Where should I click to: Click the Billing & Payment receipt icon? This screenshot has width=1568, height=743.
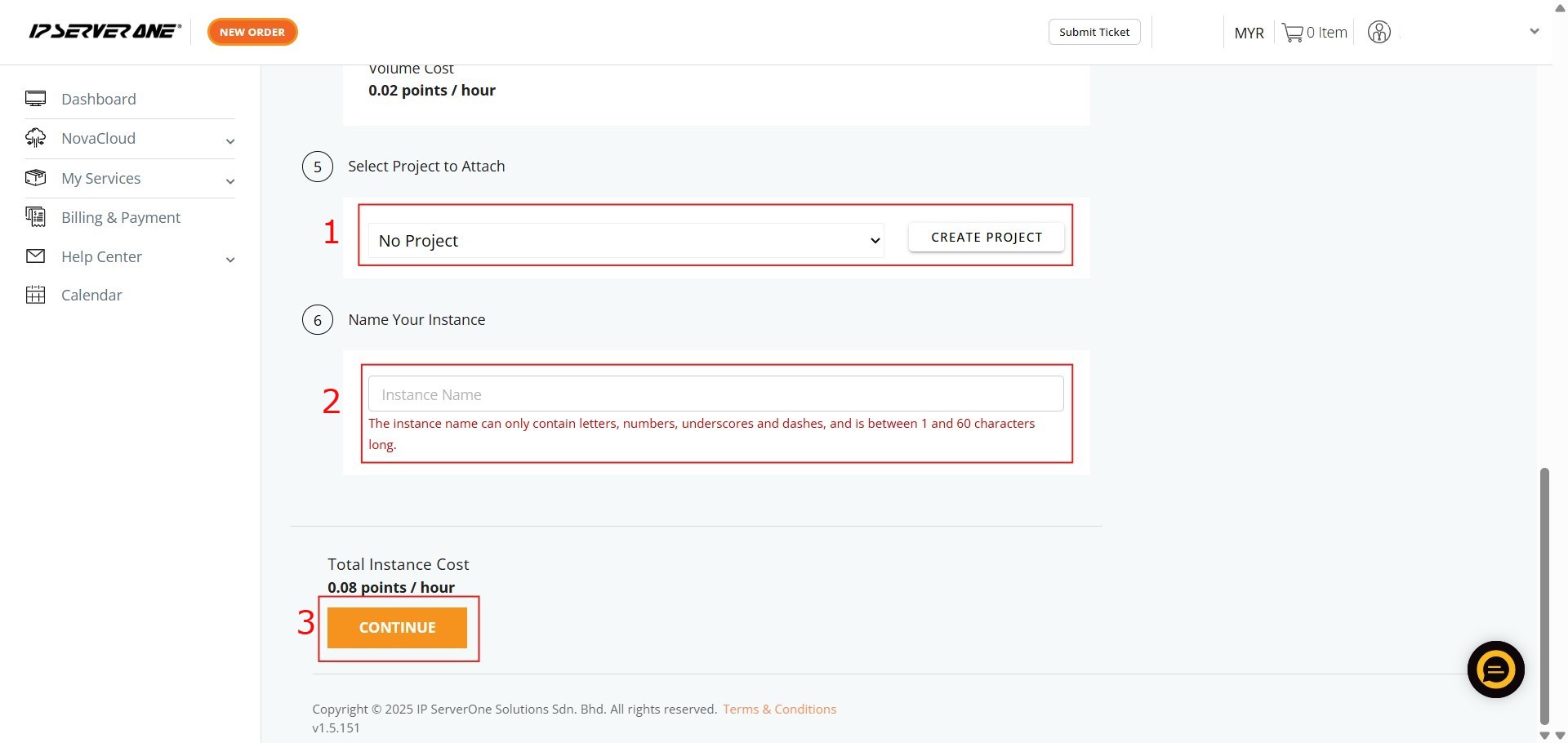pos(35,217)
